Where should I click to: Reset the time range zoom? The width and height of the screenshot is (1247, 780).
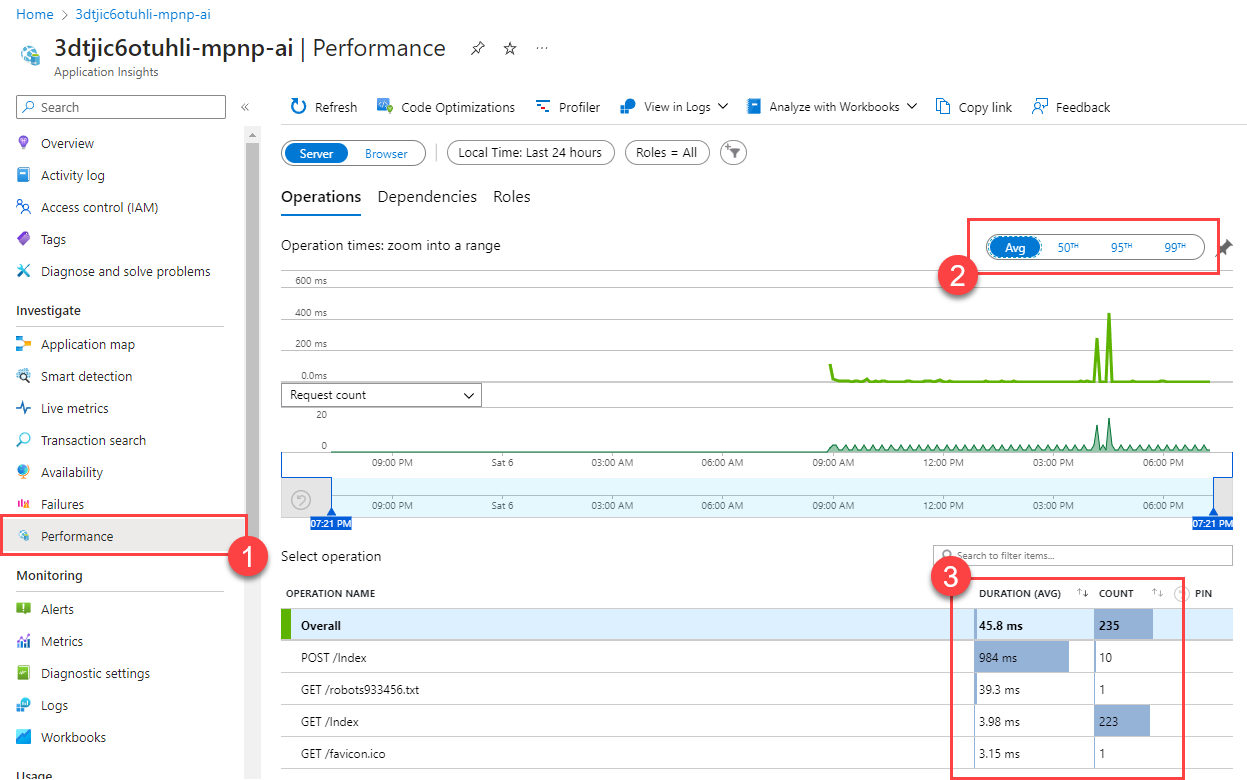tap(301, 500)
